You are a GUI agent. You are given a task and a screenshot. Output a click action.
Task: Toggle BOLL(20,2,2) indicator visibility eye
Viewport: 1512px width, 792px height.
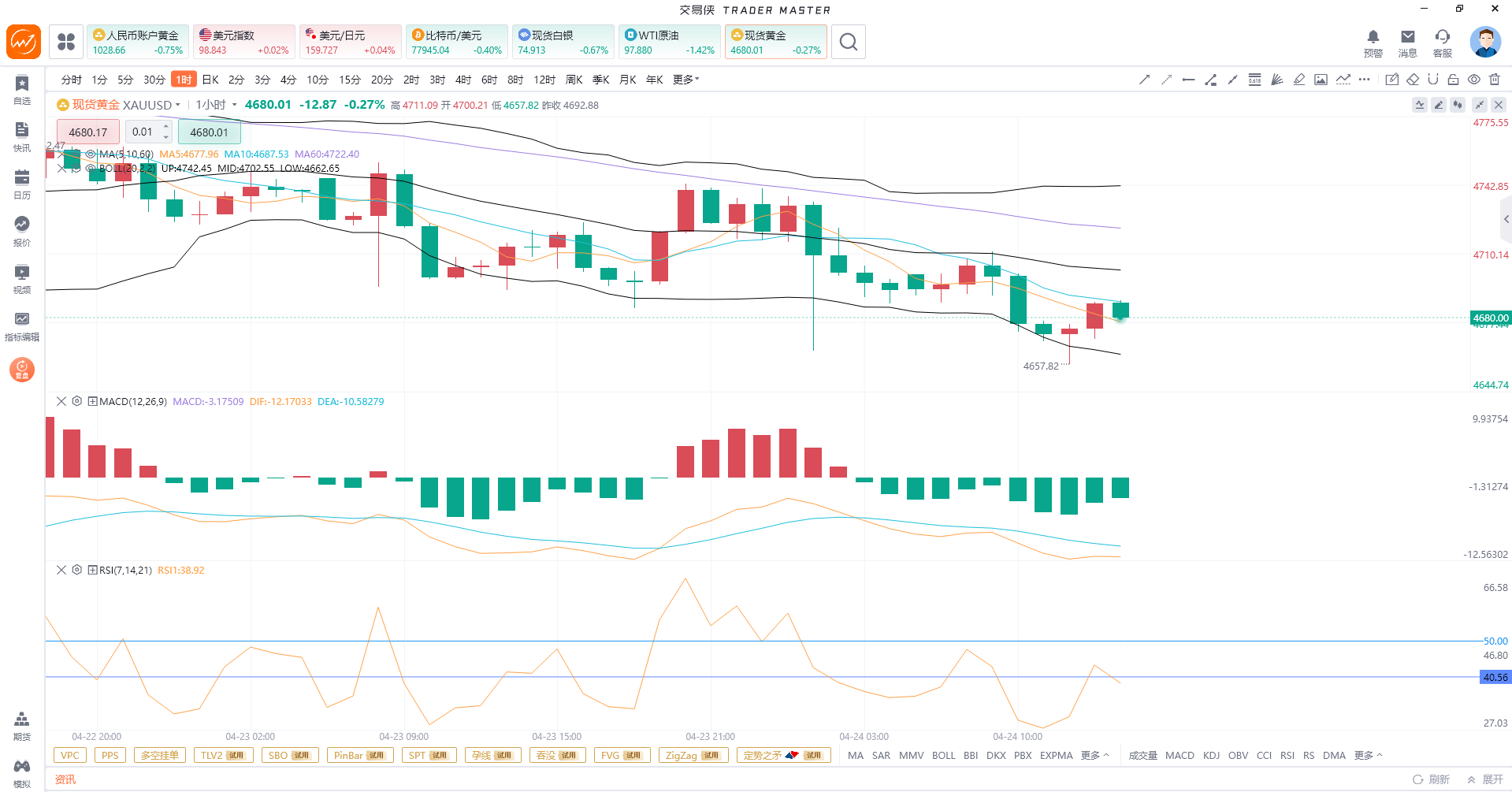coord(91,168)
